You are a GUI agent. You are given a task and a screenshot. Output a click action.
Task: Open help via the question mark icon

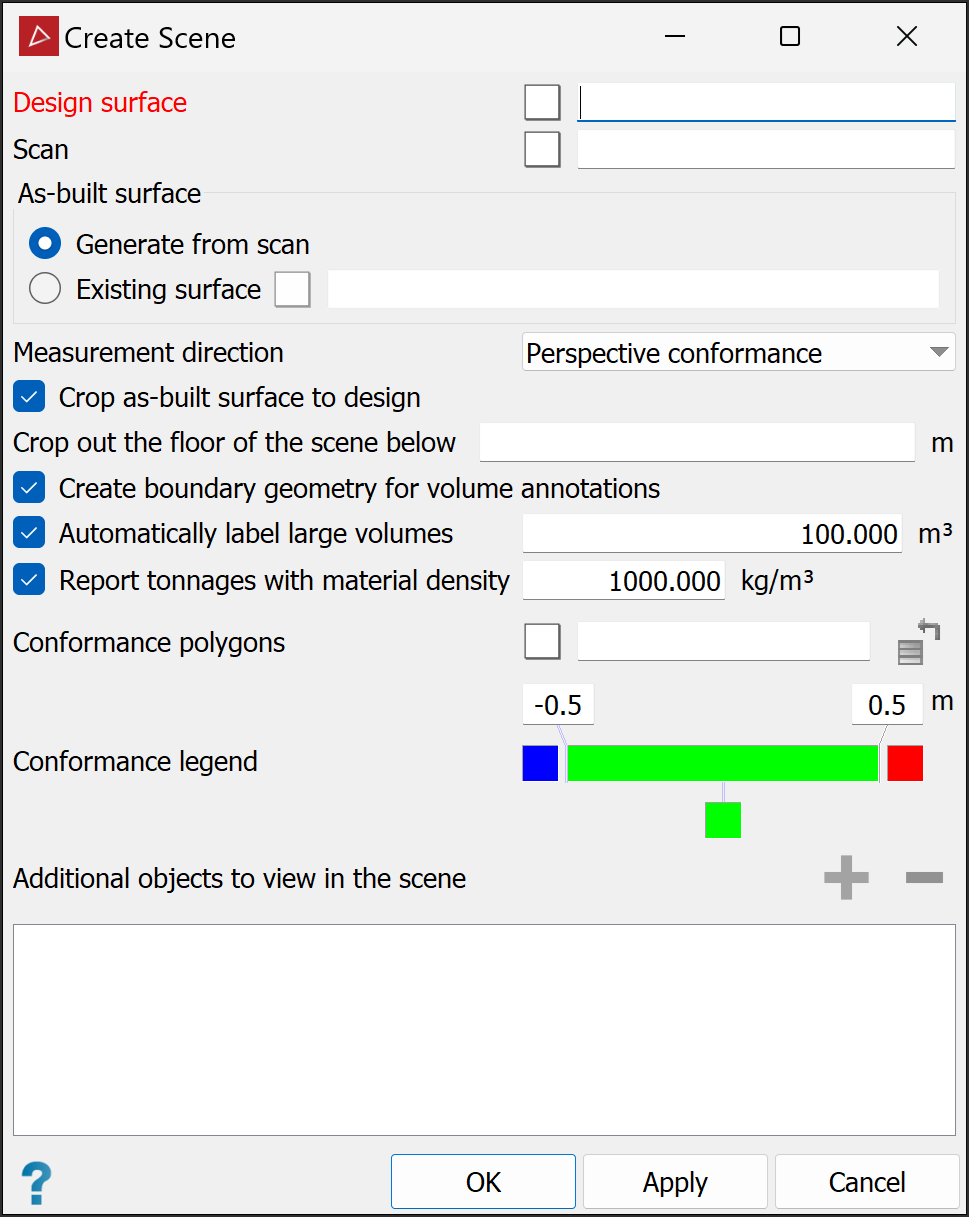[x=37, y=1183]
